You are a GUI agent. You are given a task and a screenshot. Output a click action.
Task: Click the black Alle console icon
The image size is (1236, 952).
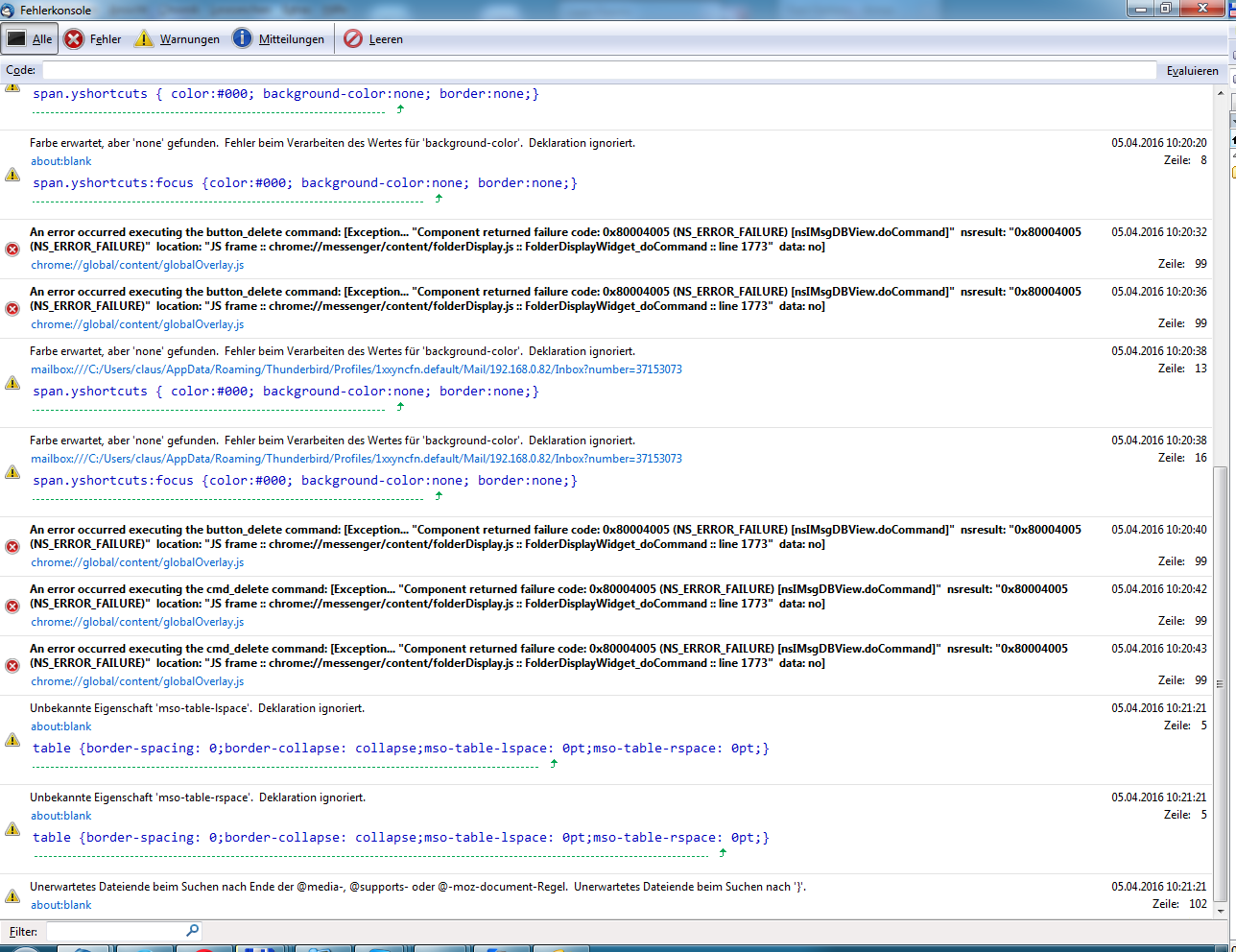(x=16, y=39)
